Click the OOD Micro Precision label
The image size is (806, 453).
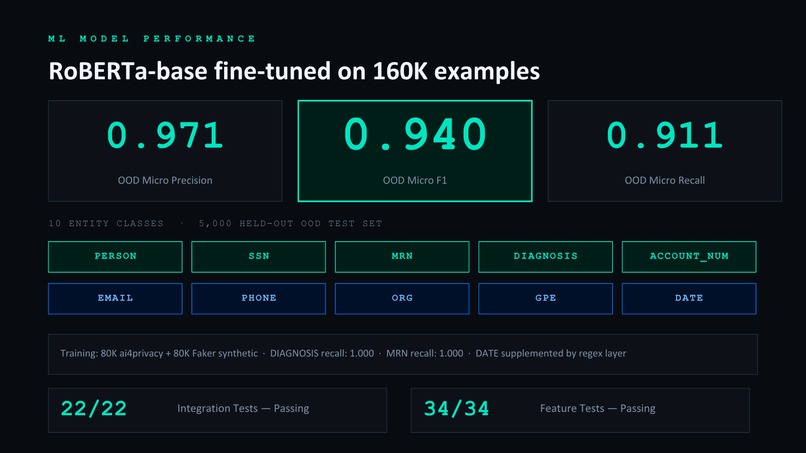click(x=165, y=180)
